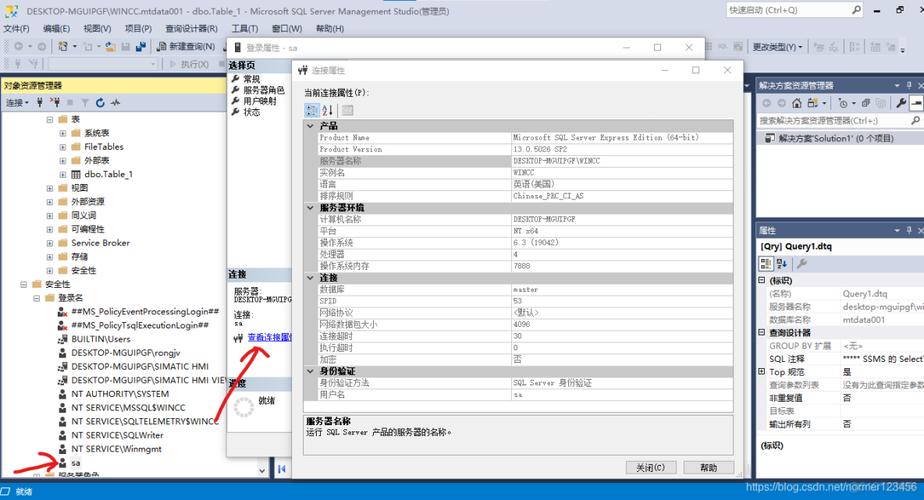Click 帮助 button in Connection Properties
The image size is (924, 500).
pyautogui.click(x=708, y=468)
